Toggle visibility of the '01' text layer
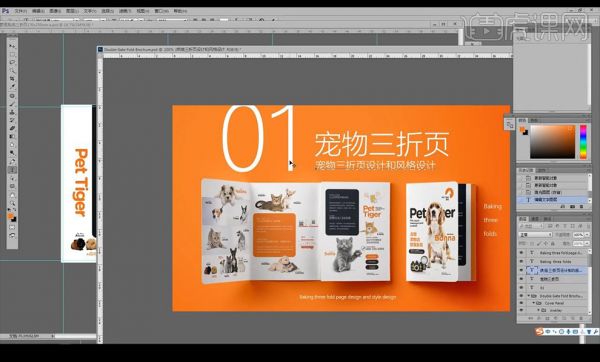Screen dimensions: 600x362 pos(521,287)
